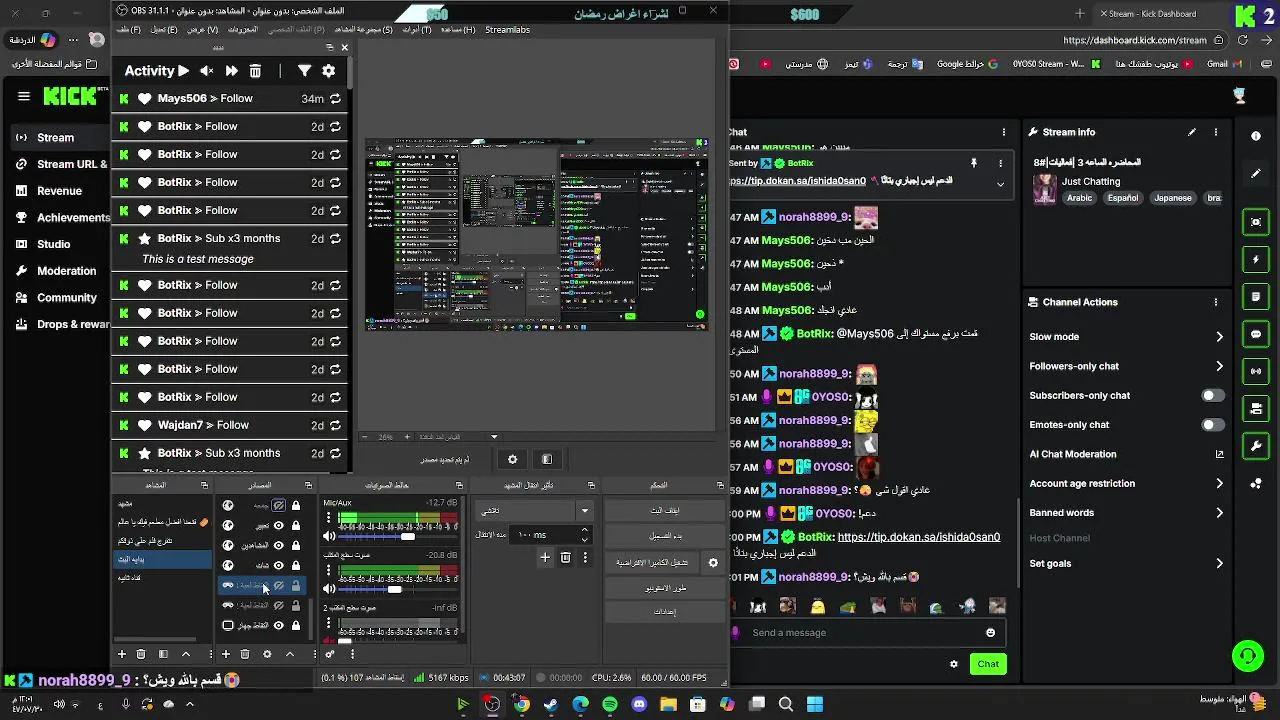Open the OBS tools menu (T)
This screenshot has width=1280, height=720.
[x=417, y=30]
